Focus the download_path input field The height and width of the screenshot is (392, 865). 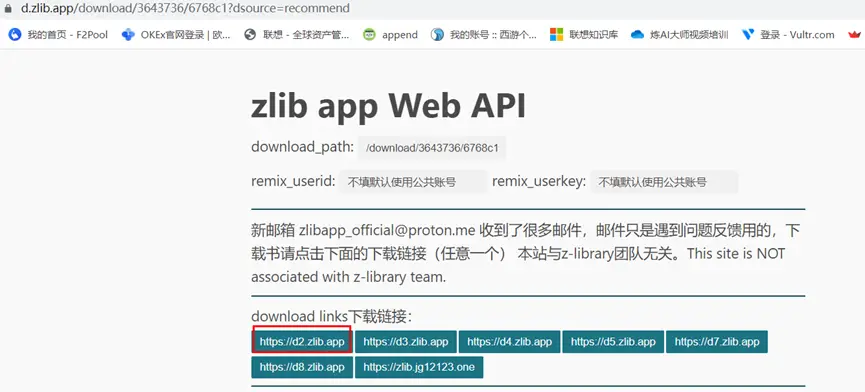[x=431, y=148]
